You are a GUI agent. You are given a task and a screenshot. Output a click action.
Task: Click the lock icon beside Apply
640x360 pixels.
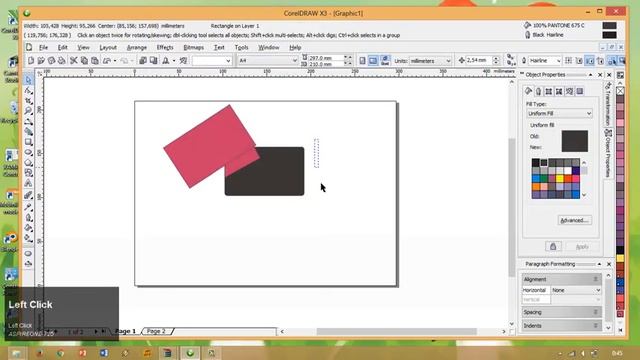tap(553, 247)
